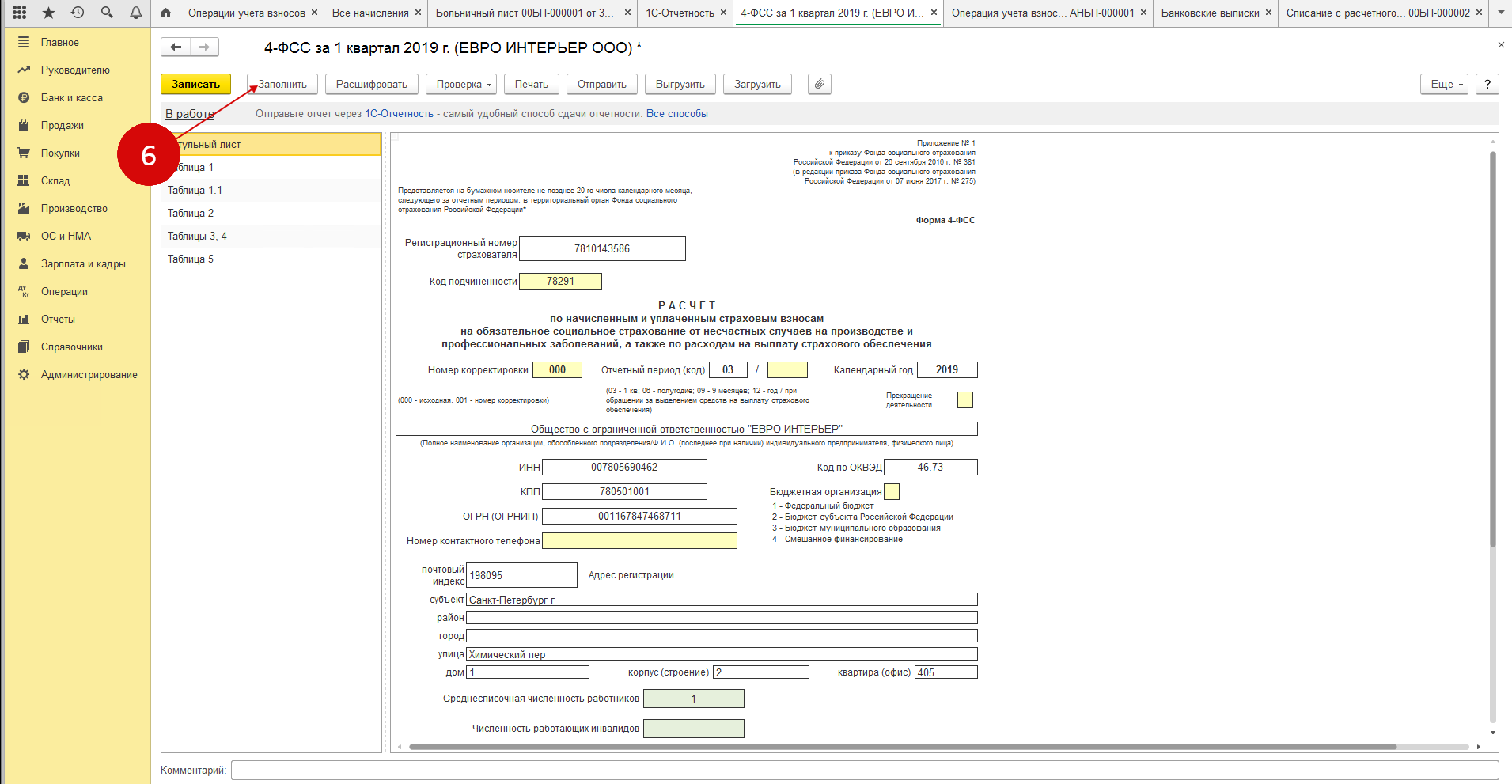This screenshot has width=1512, height=784.
Task: Expand the open tabs list arrow
Action: pos(1501,13)
